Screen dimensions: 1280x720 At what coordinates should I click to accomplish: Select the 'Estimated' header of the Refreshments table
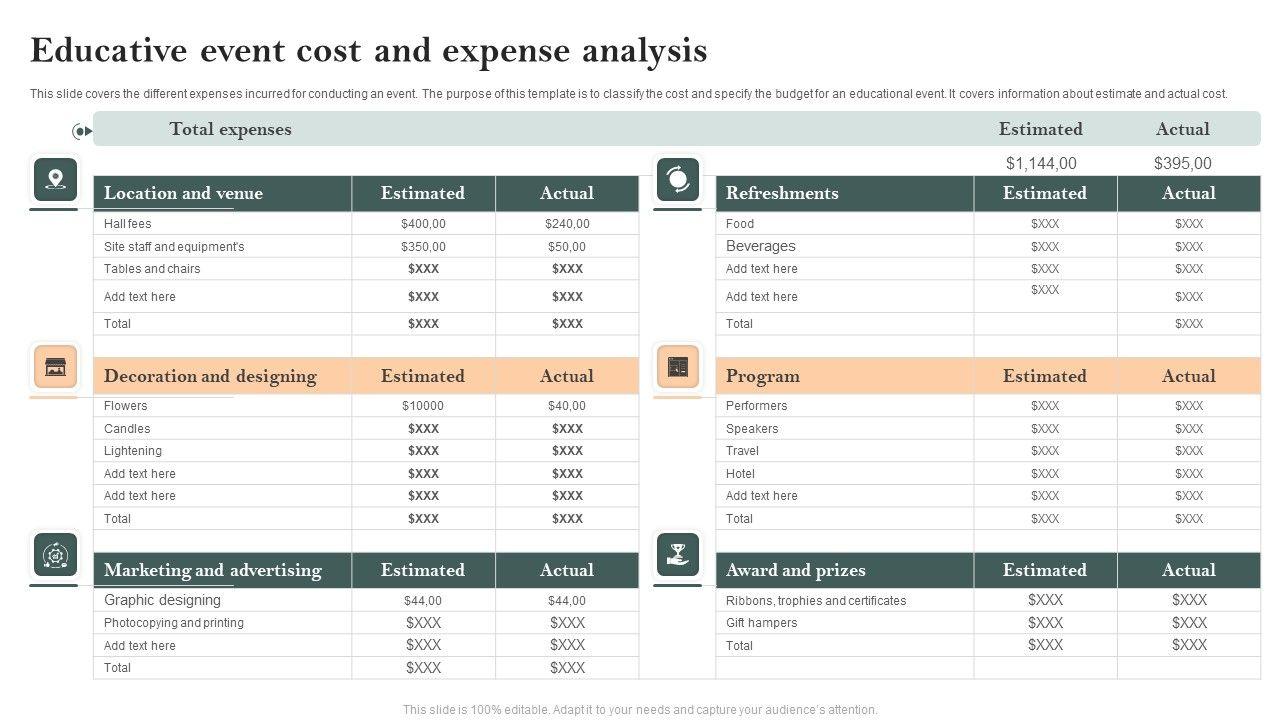pos(1045,193)
